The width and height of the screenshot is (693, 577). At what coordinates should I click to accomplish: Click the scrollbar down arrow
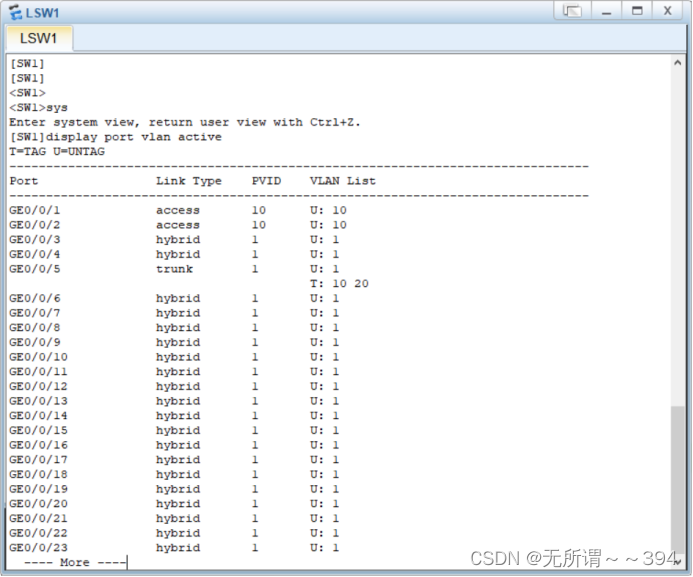click(678, 562)
